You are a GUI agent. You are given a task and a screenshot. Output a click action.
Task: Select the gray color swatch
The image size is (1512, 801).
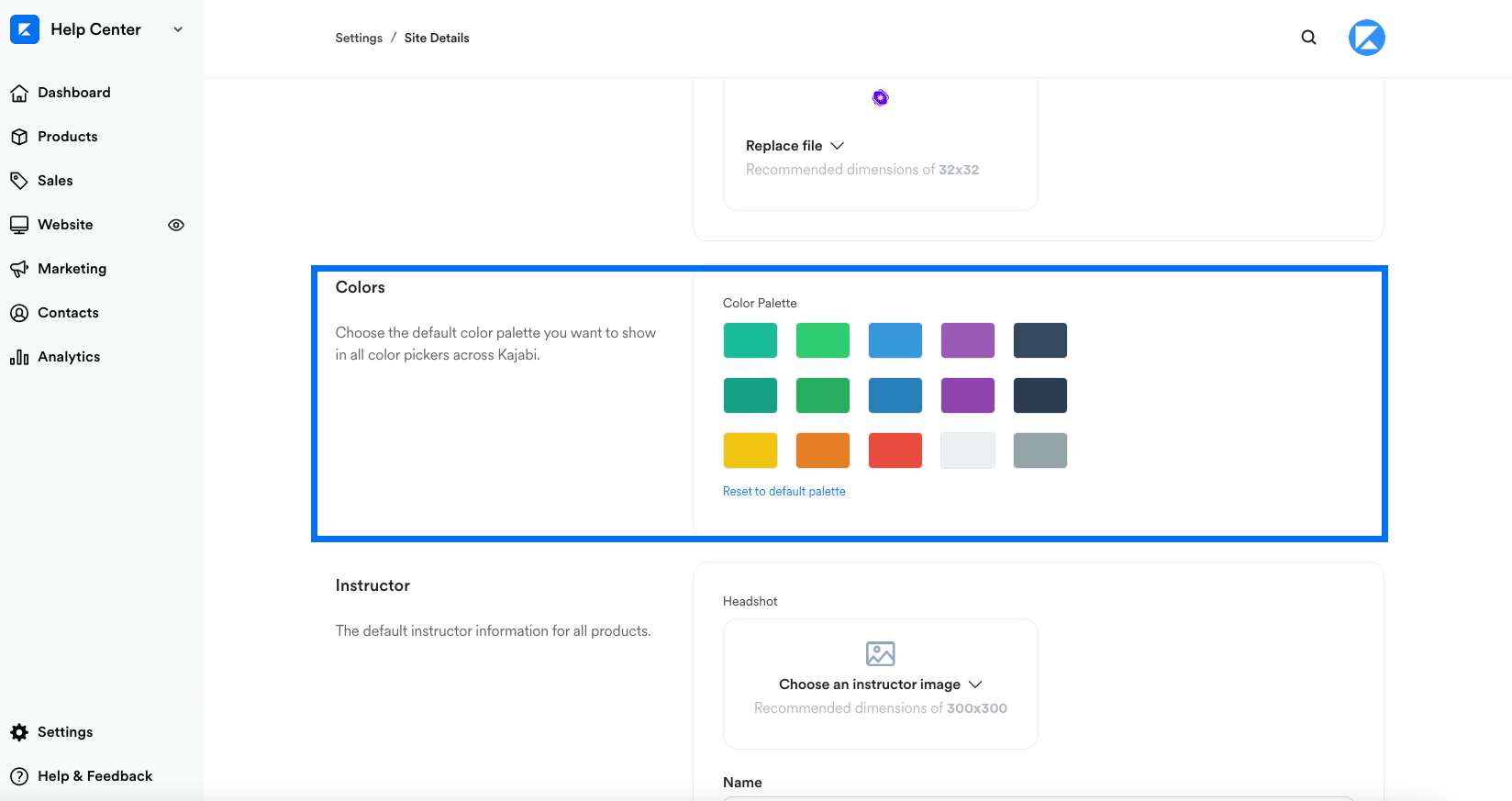click(1040, 451)
